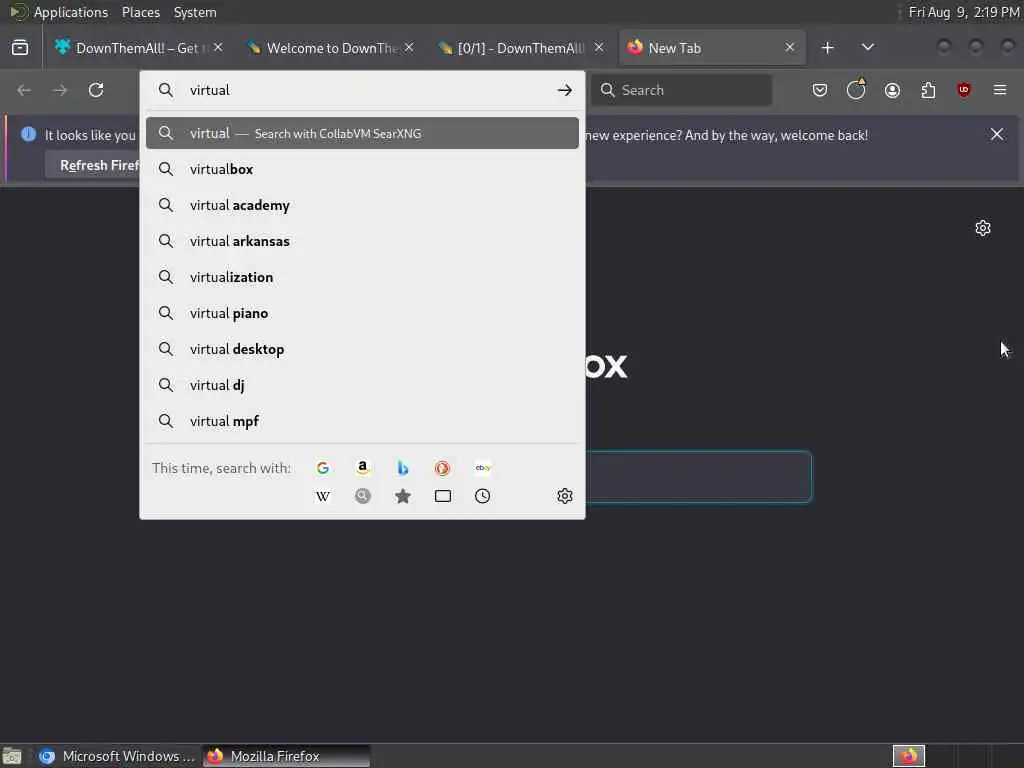Image resolution: width=1024 pixels, height=768 pixels.
Task: Click the new tab page search field
Action: (x=697, y=477)
